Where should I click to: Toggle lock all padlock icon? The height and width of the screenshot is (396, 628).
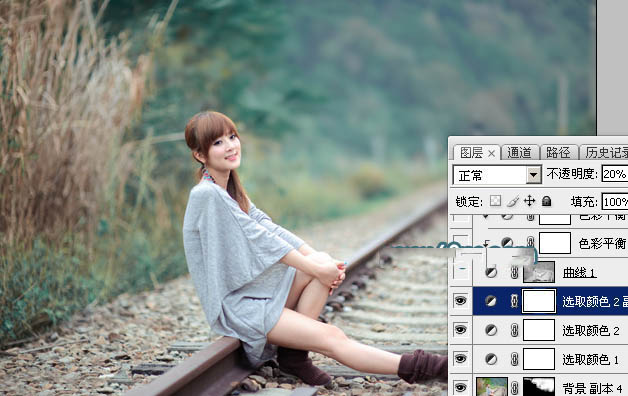pos(546,201)
